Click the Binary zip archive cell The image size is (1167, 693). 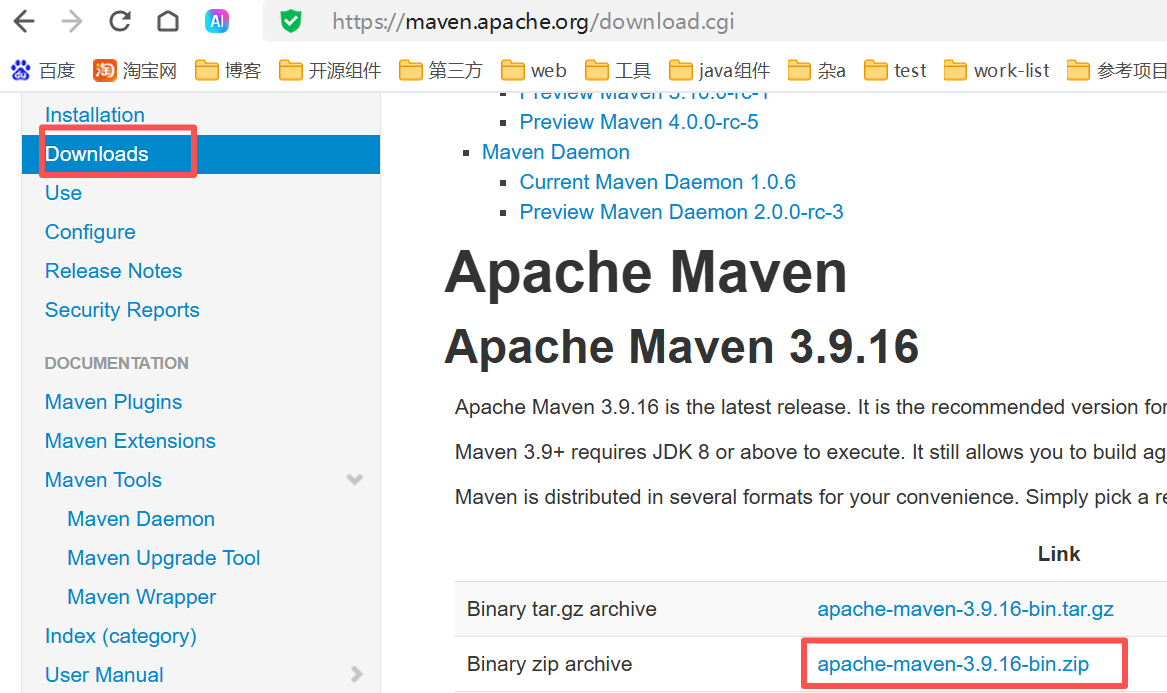549,664
